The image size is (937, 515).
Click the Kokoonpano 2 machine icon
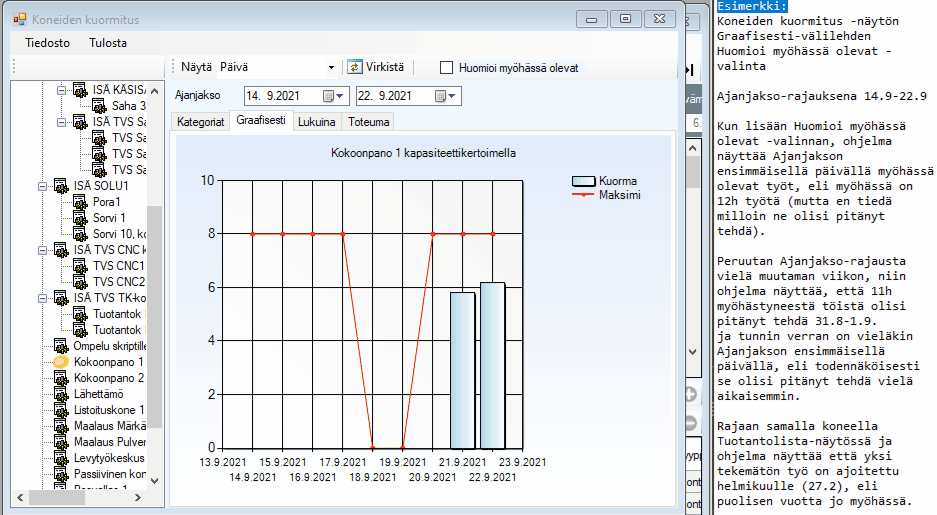click(x=62, y=378)
